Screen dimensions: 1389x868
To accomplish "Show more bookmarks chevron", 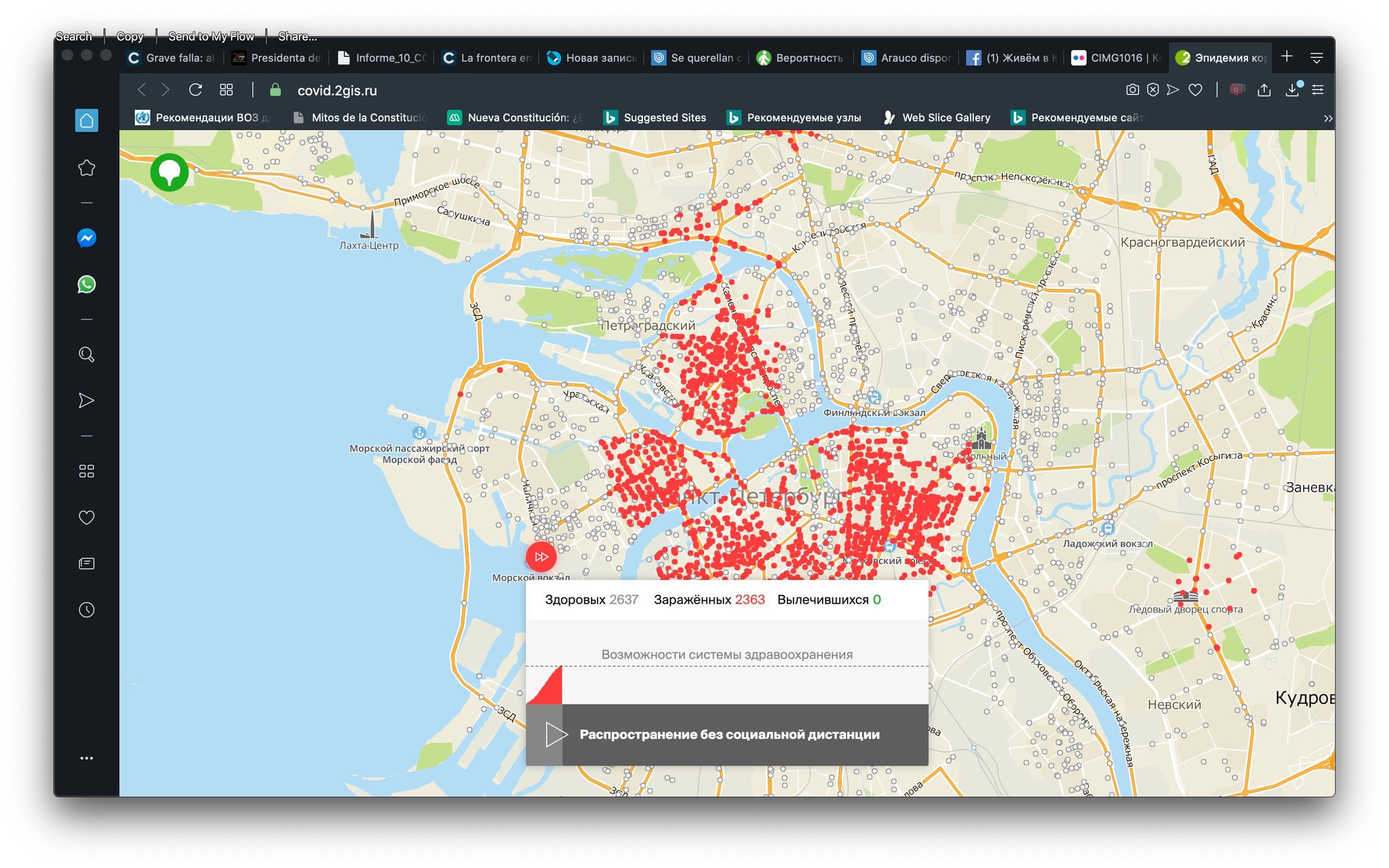I will pyautogui.click(x=1327, y=118).
